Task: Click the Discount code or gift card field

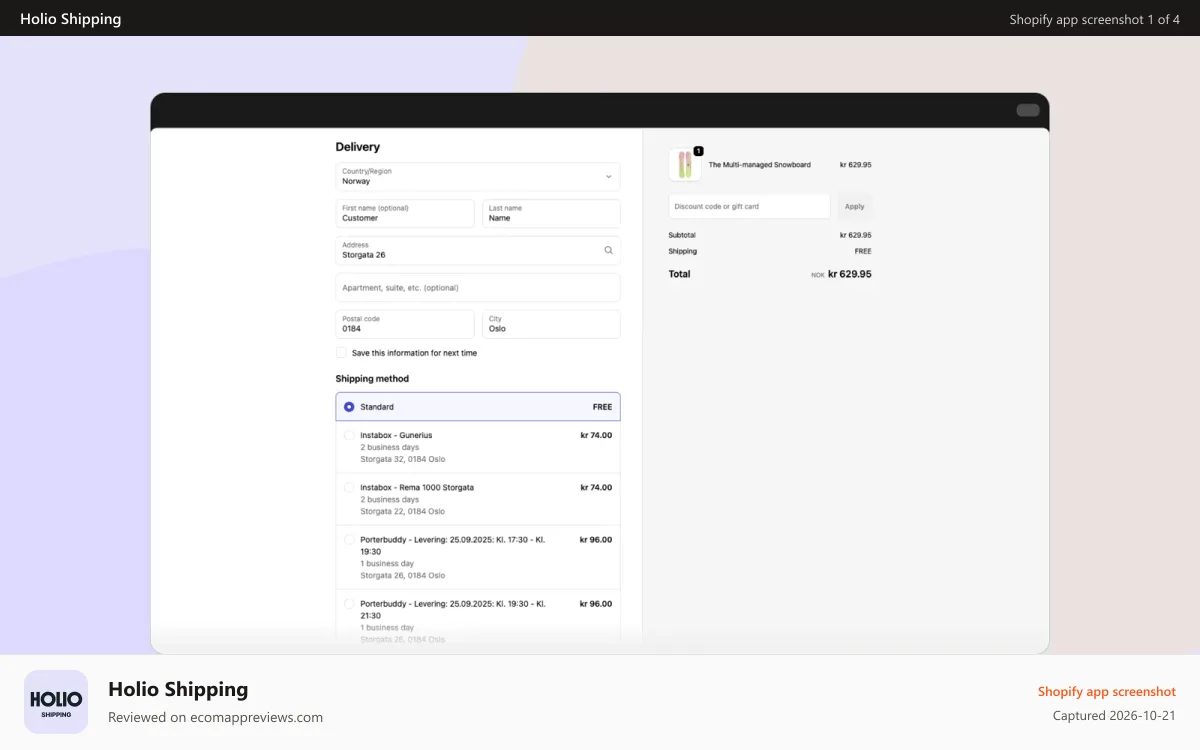Action: point(749,206)
